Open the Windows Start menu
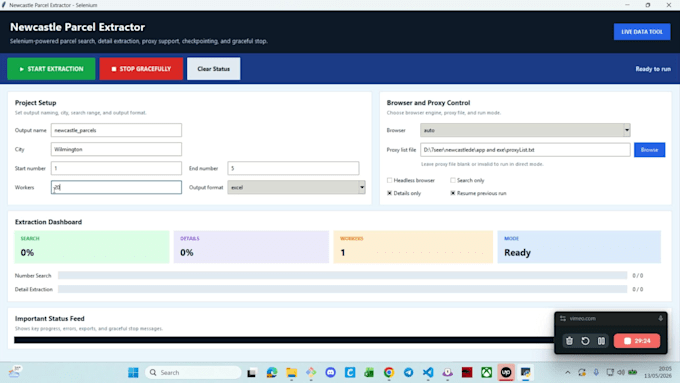The image size is (680, 383). pos(133,373)
